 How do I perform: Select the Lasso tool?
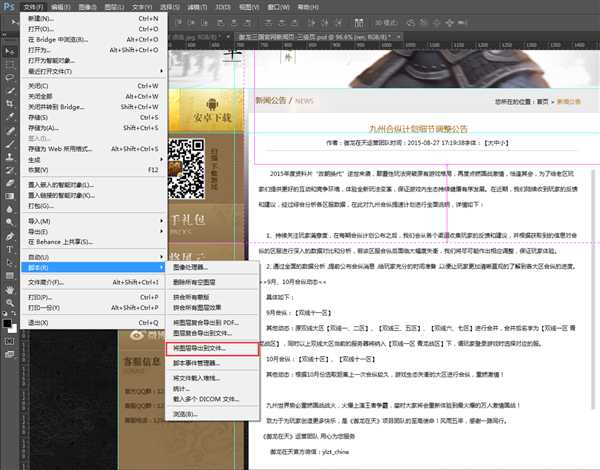pos(10,77)
